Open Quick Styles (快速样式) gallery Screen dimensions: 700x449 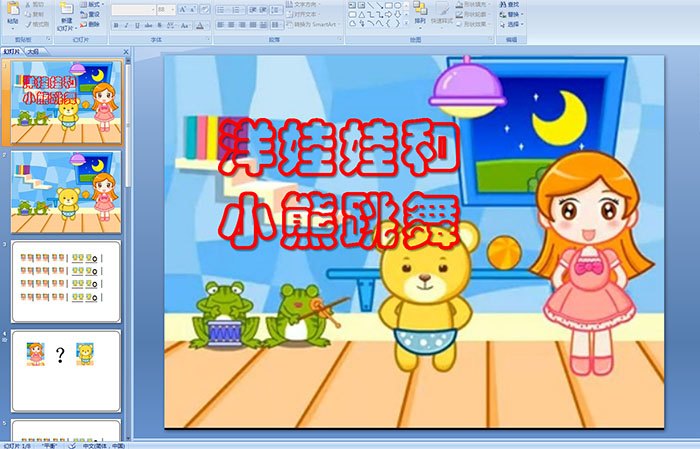point(442,14)
